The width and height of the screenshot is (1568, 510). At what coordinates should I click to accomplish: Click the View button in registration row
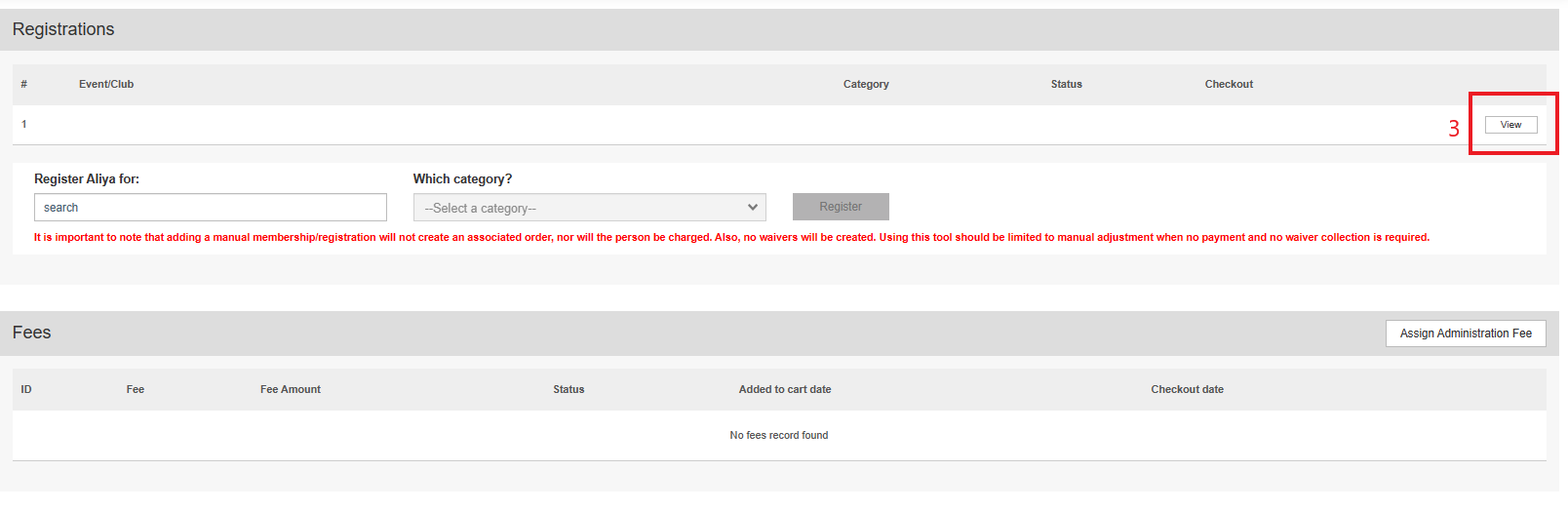point(1510,125)
